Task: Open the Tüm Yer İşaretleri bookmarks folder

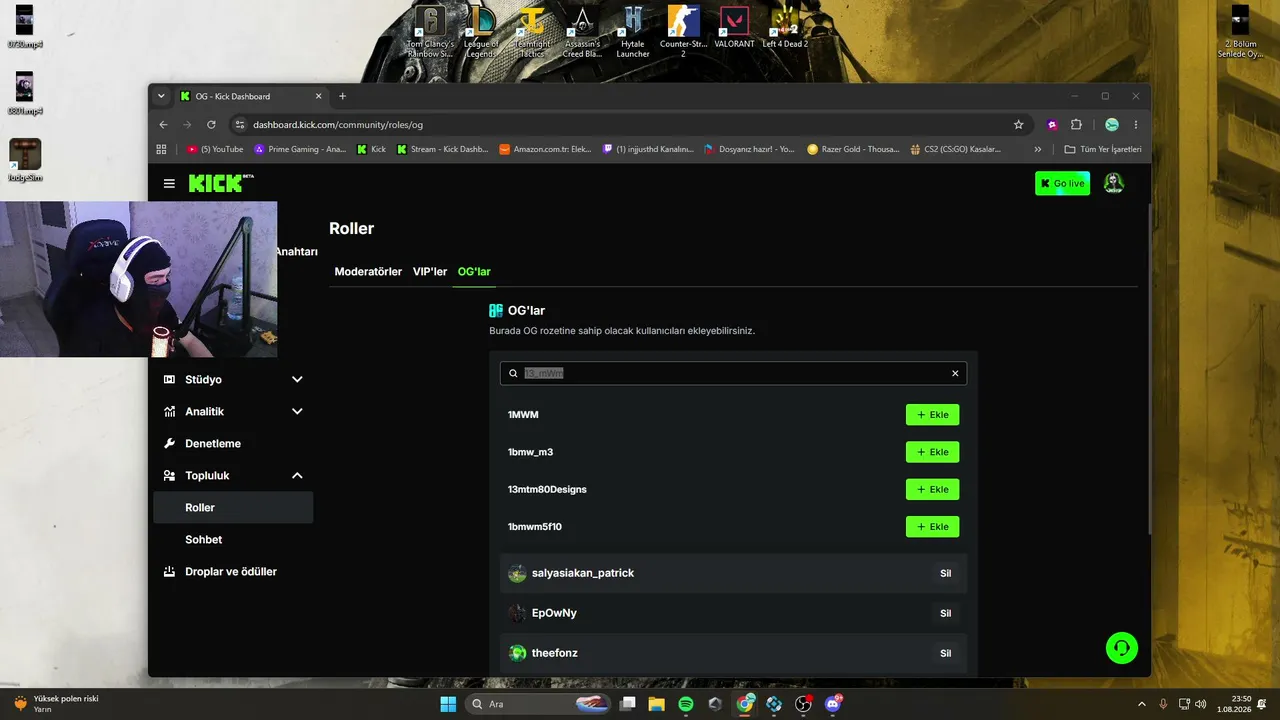Action: [1103, 149]
